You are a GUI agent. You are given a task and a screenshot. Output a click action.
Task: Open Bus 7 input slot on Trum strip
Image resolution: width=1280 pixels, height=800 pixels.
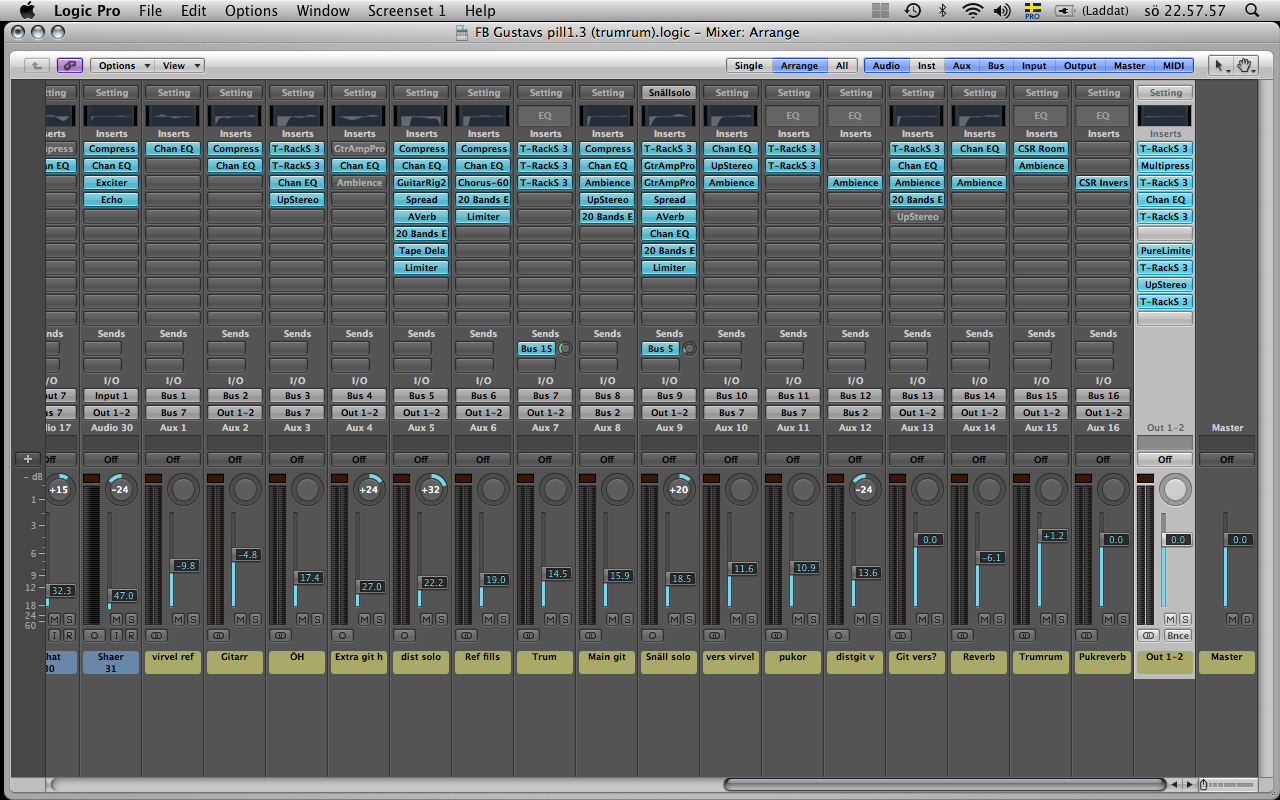pos(545,395)
